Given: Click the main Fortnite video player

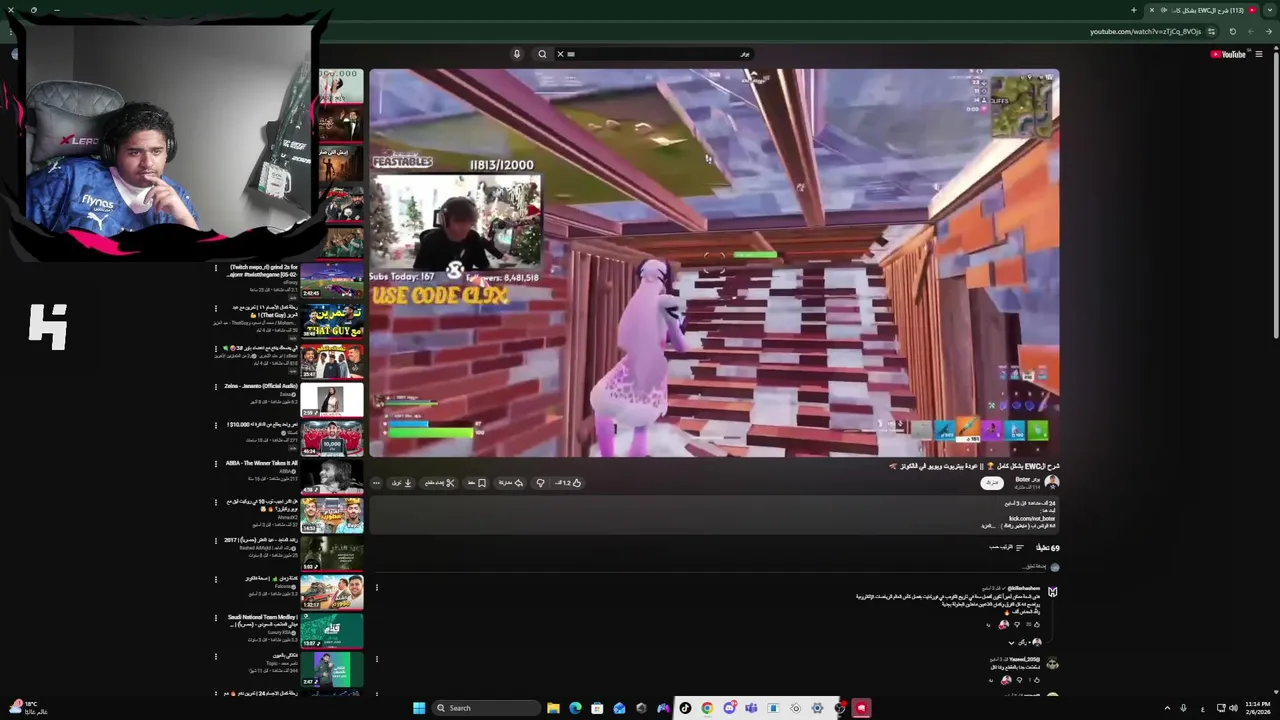Looking at the screenshot, I should tap(714, 263).
